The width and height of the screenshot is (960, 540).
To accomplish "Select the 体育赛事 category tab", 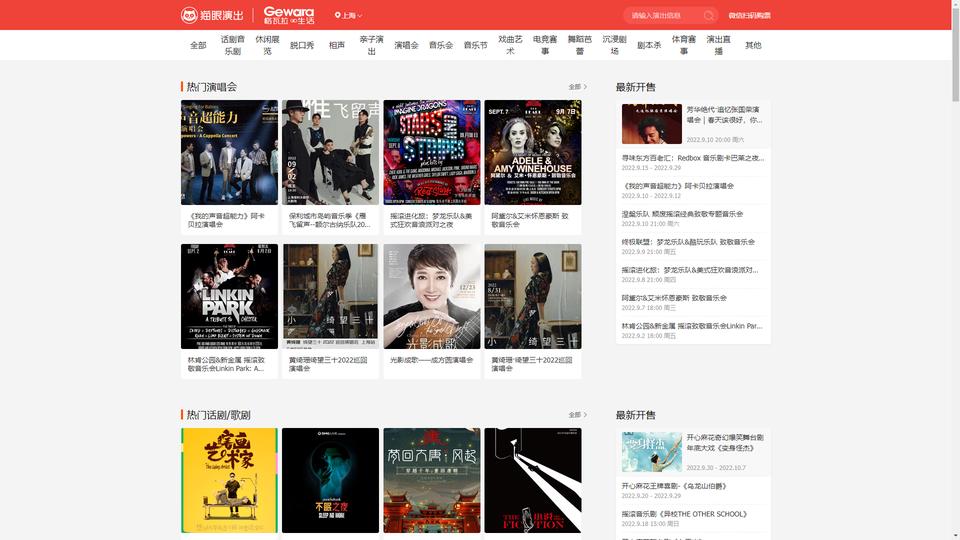I will pos(684,45).
